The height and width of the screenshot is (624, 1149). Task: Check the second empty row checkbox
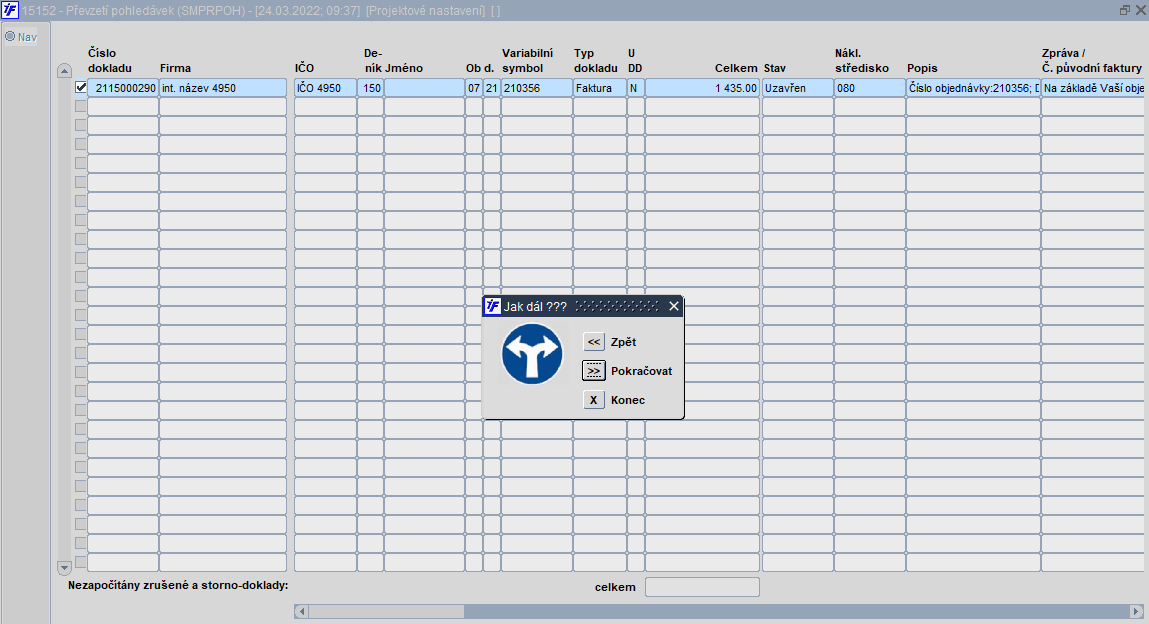(81, 125)
